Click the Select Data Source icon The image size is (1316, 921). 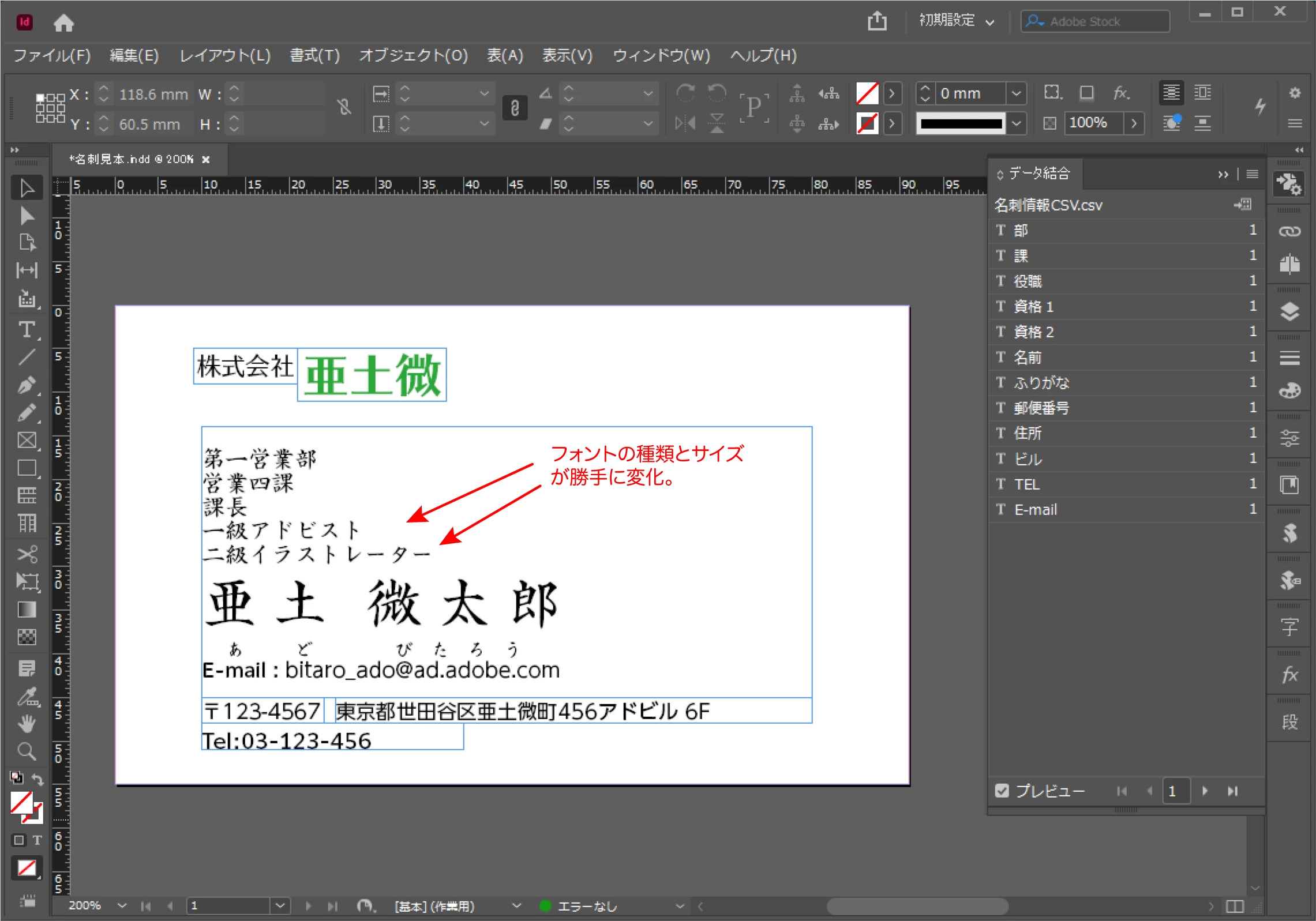click(1242, 204)
